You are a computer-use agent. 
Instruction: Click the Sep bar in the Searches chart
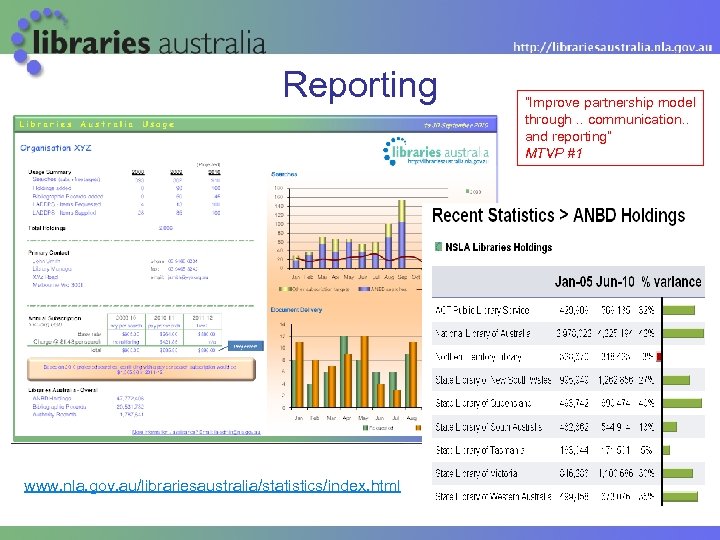click(402, 234)
